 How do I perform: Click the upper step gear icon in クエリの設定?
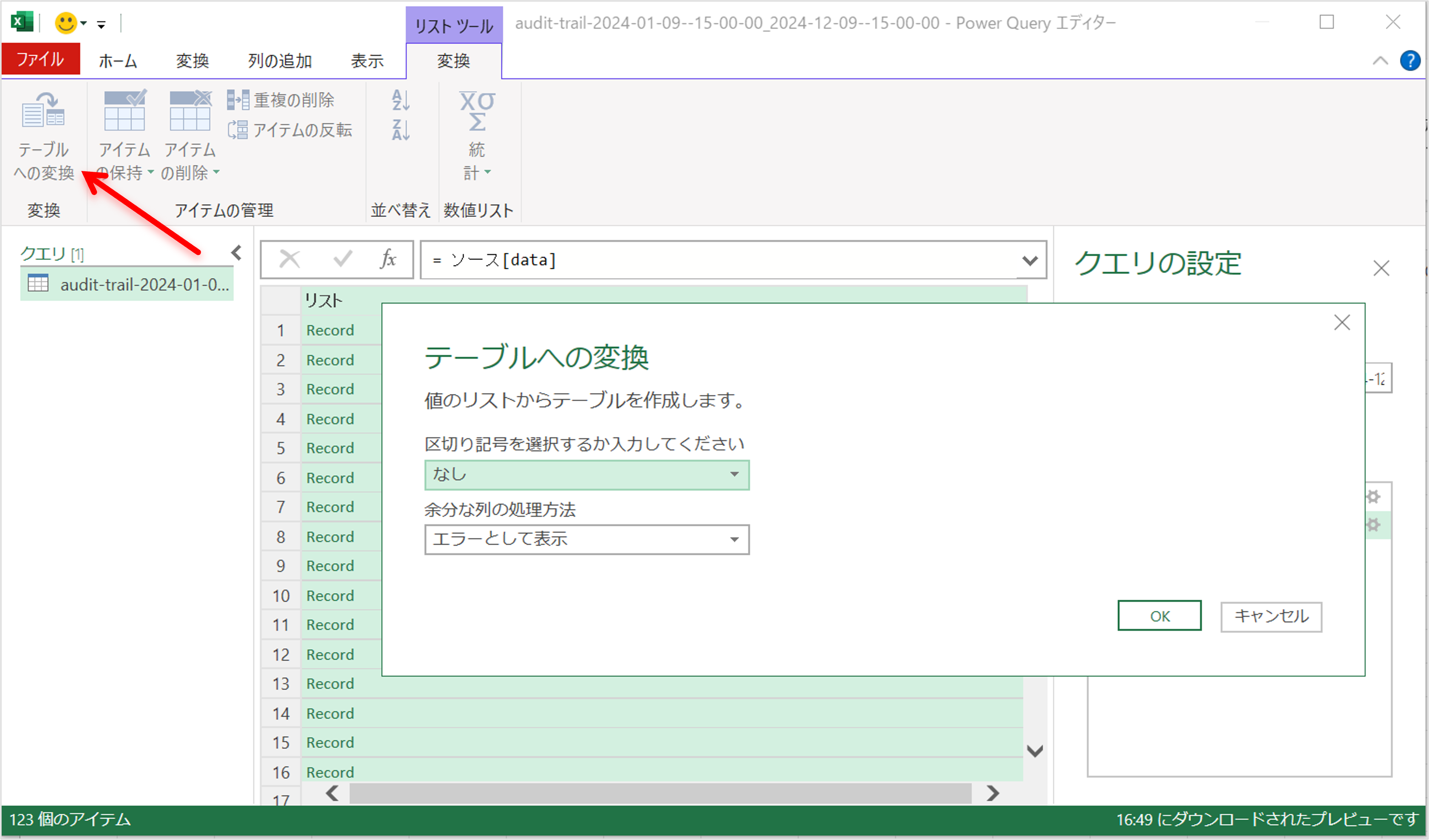1373,497
